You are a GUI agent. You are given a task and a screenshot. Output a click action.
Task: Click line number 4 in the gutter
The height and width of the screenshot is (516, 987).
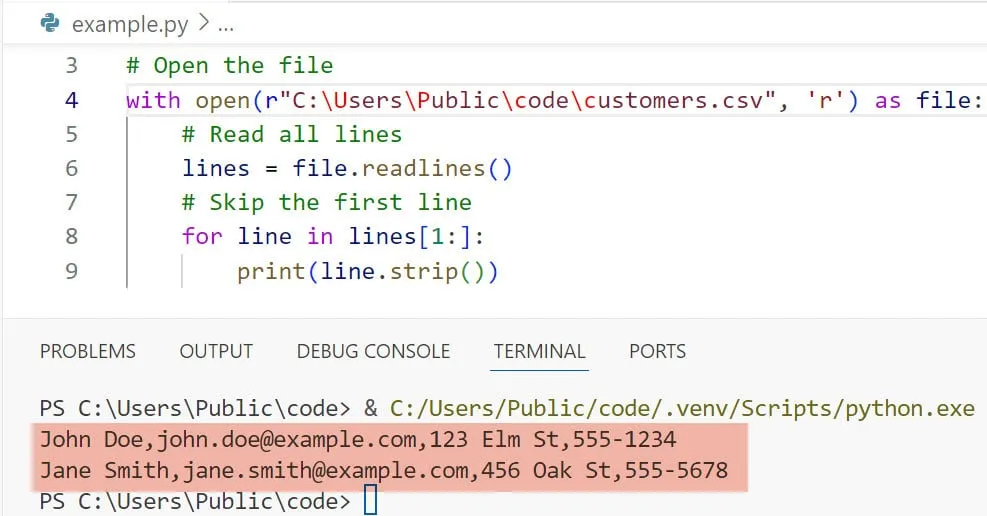(x=71, y=100)
